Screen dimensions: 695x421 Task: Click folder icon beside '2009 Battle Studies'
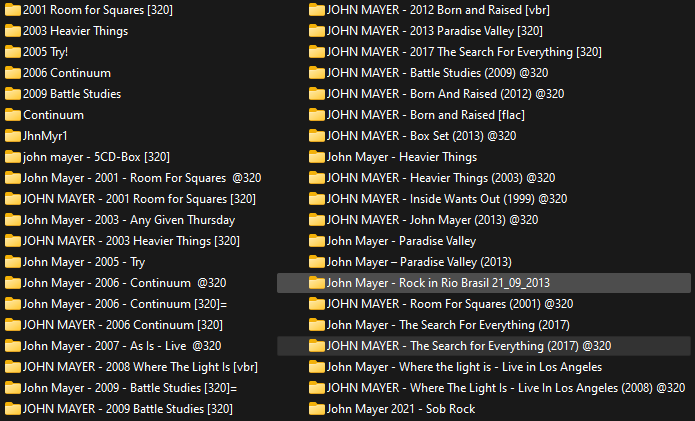pos(12,94)
